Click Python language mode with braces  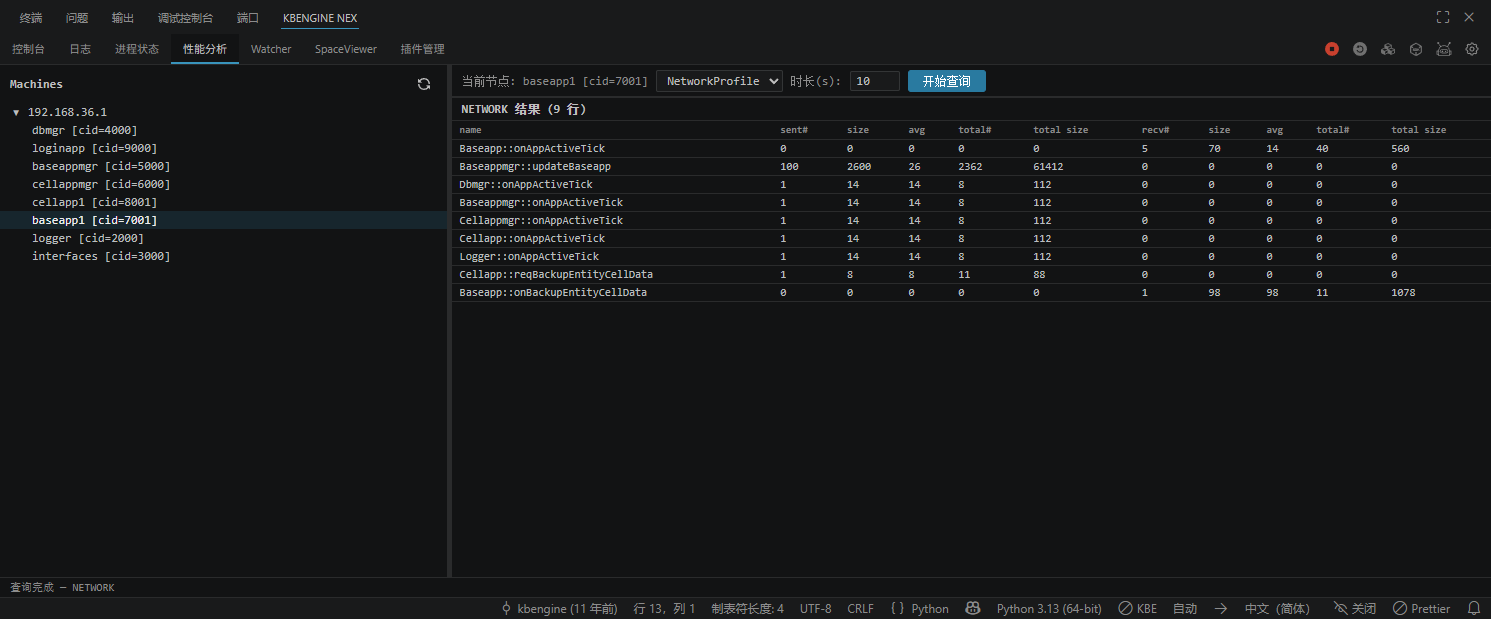(919, 608)
